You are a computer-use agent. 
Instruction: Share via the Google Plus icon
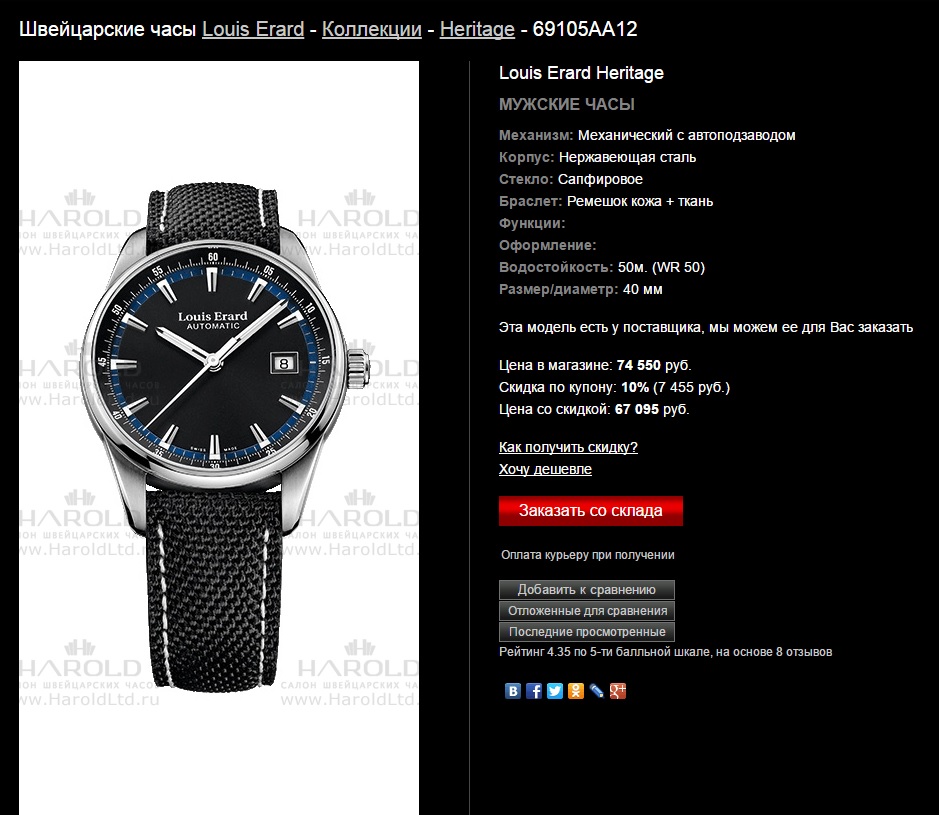617,691
